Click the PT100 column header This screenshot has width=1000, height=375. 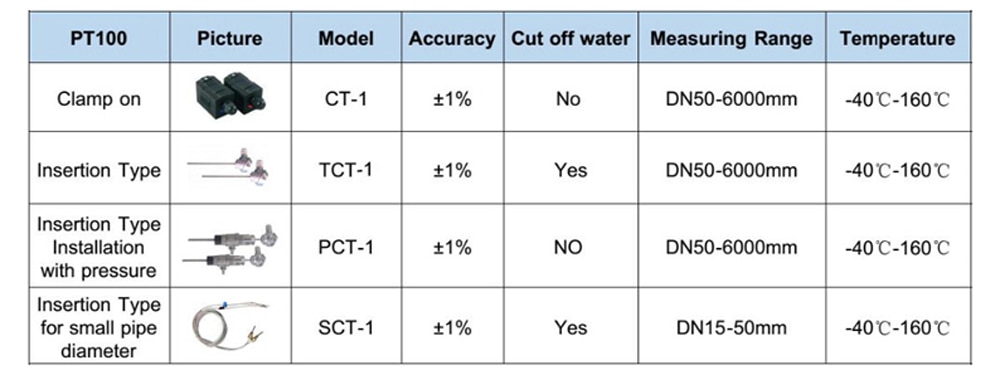point(99,38)
